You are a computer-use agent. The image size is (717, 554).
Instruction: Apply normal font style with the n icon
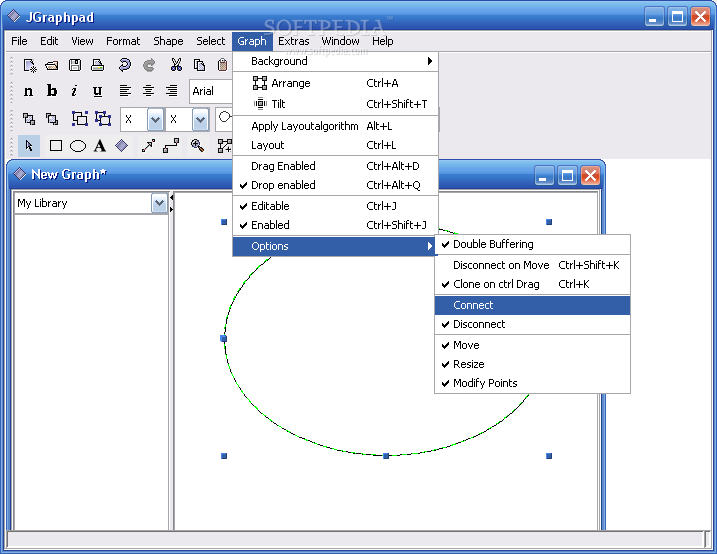coord(28,91)
